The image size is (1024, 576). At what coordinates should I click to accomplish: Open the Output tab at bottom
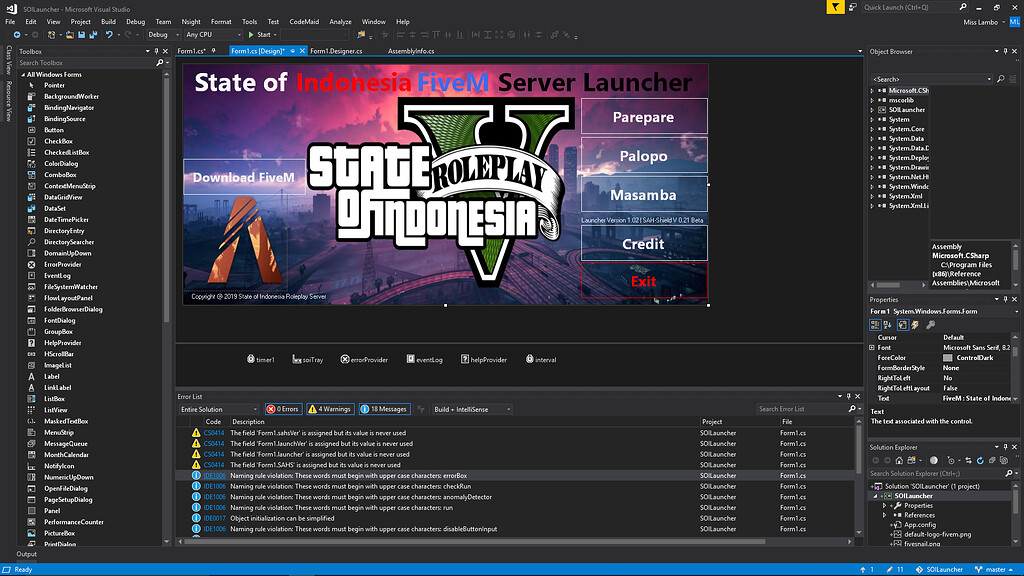coord(27,554)
